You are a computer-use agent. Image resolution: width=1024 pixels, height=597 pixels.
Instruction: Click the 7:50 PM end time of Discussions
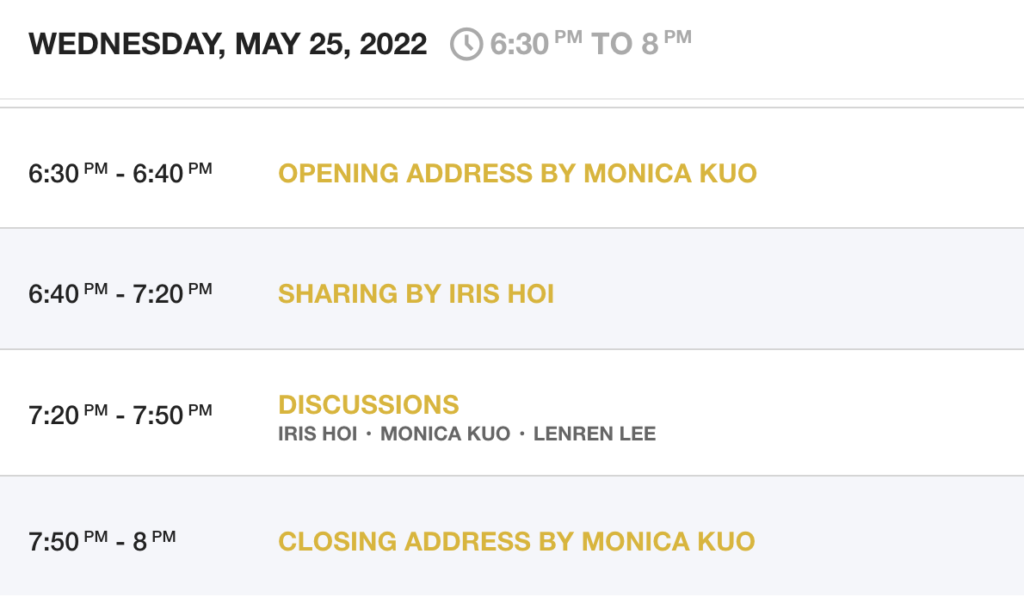click(x=172, y=415)
